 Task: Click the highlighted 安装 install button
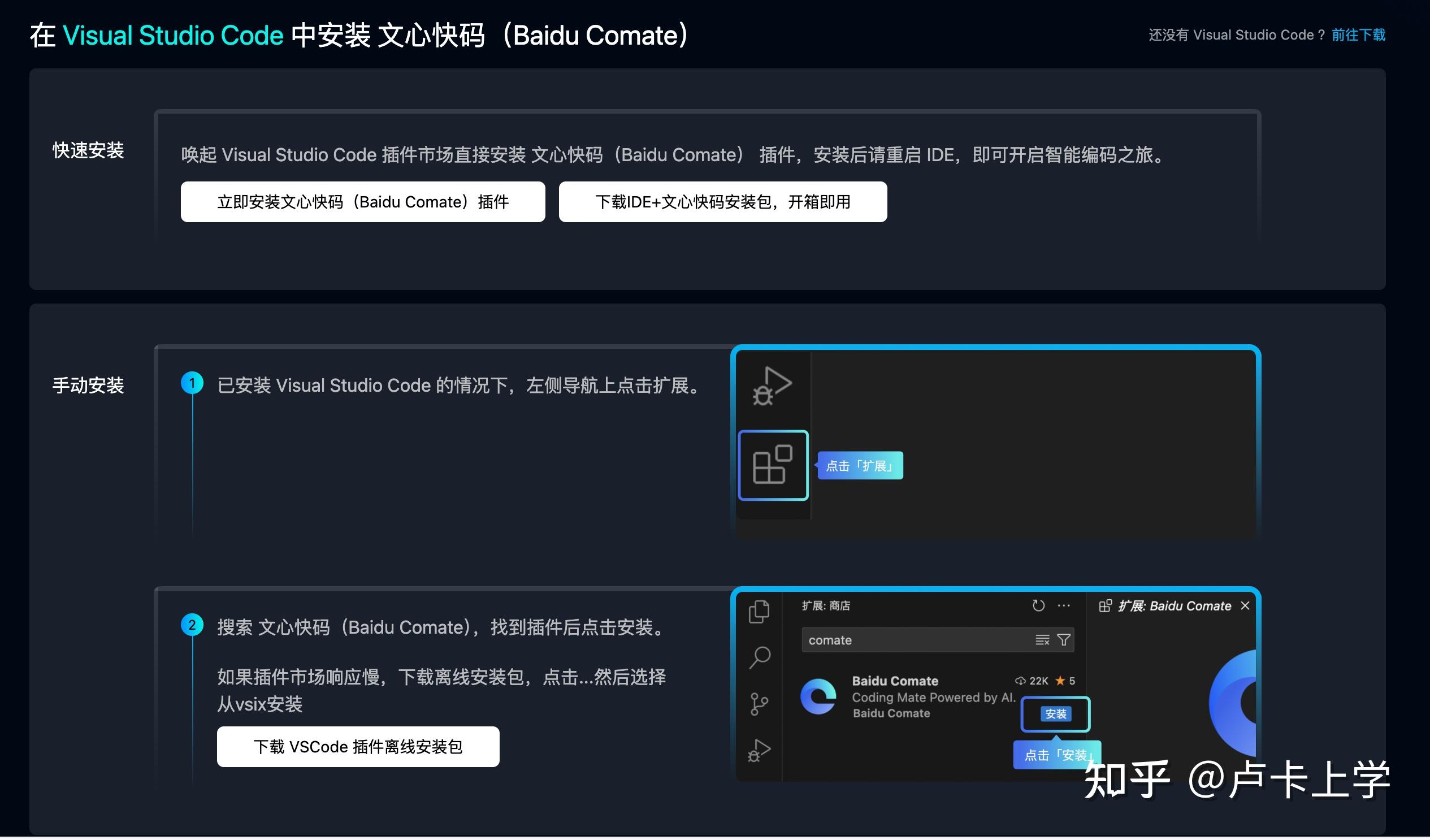[x=1055, y=715]
